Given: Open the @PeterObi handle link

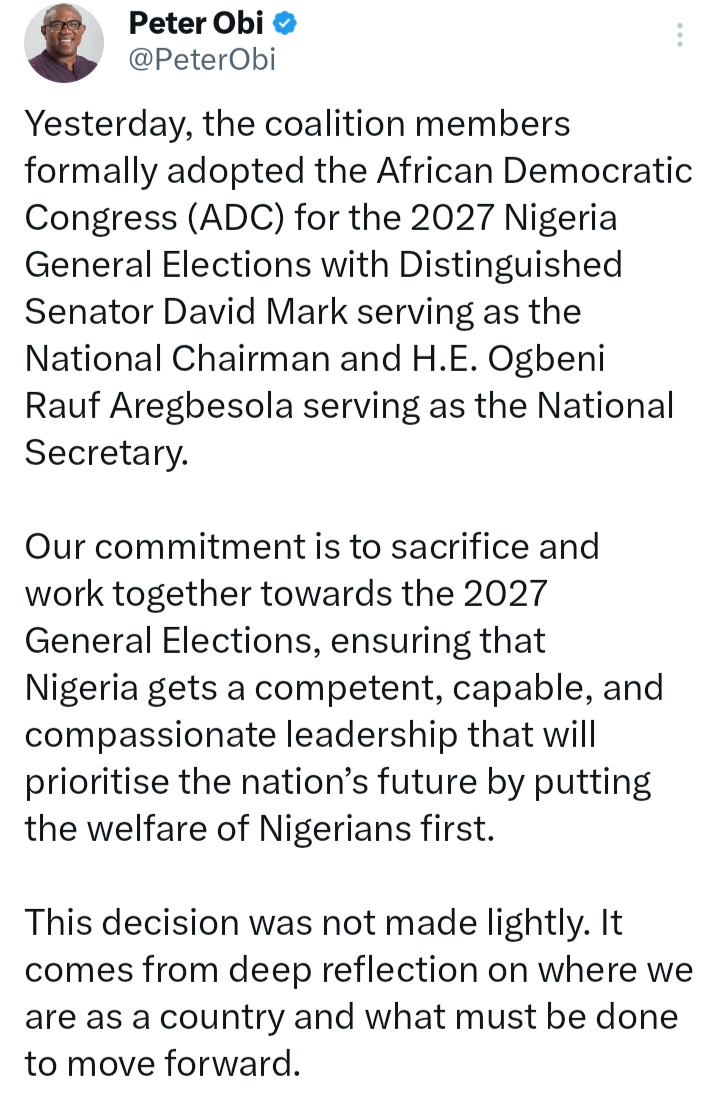Looking at the screenshot, I should click(203, 59).
